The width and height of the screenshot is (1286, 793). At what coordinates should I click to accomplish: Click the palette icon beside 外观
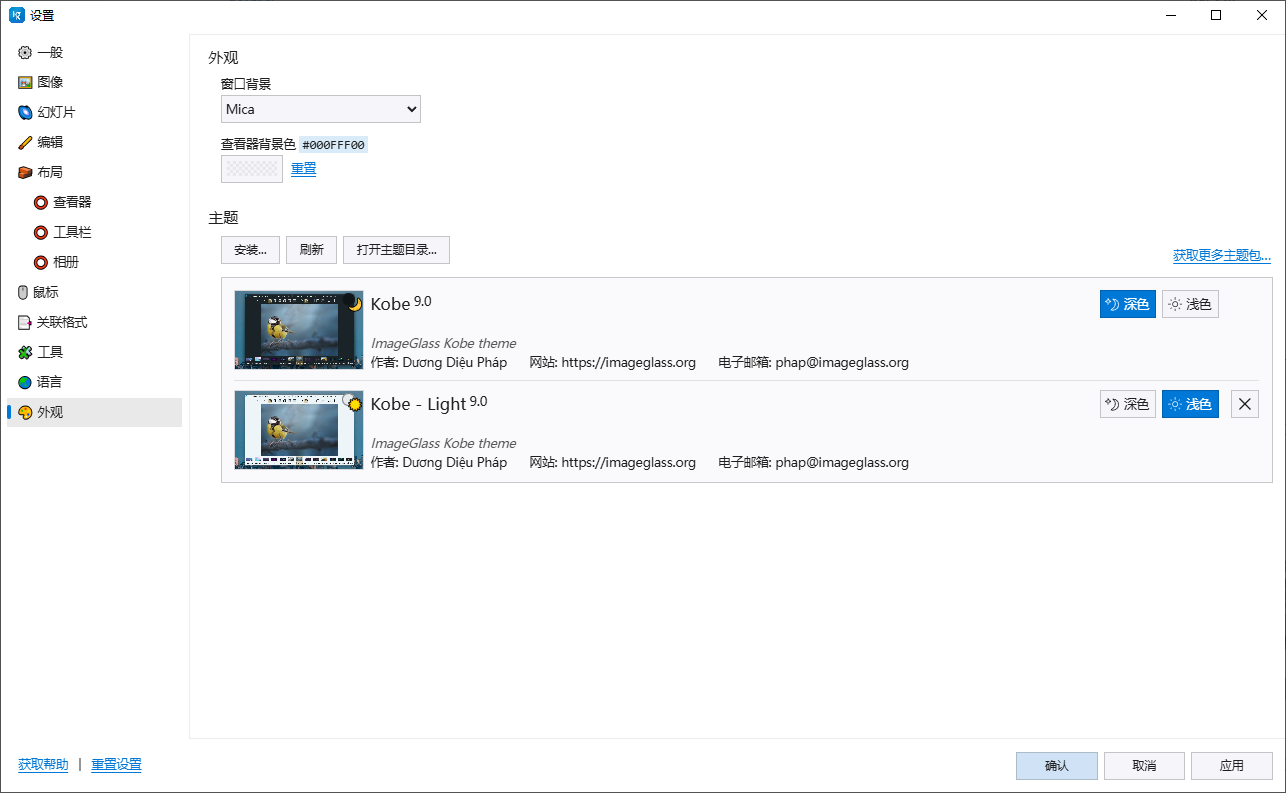click(25, 412)
